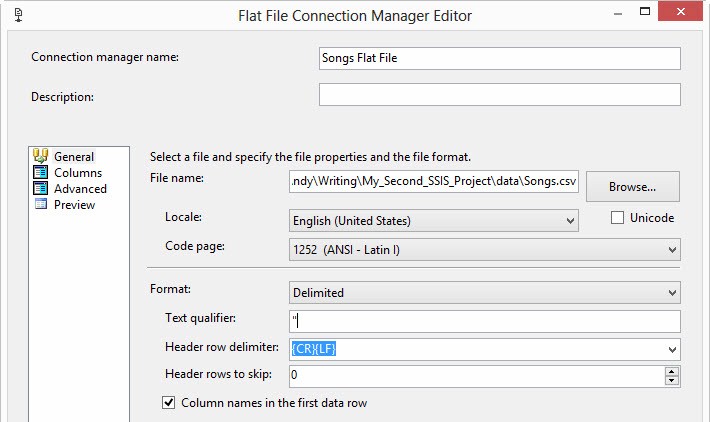The width and height of the screenshot is (710, 422).
Task: Focus the Text qualifier input field
Action: pos(485,321)
